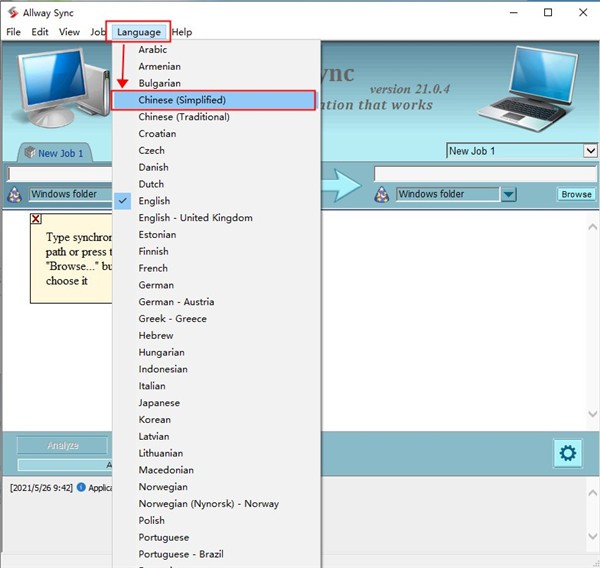The width and height of the screenshot is (600, 568).
Task: Click the right side folder type icon
Action: (381, 194)
